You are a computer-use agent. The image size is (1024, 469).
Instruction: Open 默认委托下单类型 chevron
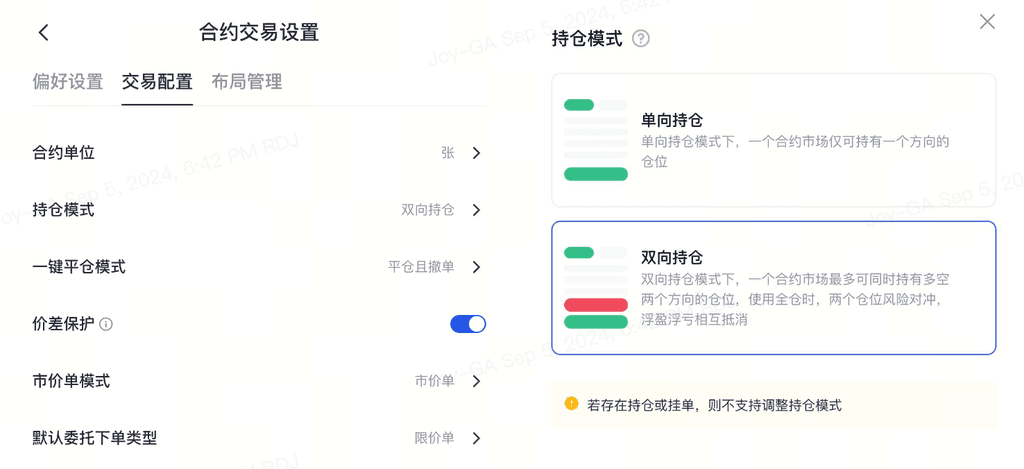(477, 438)
